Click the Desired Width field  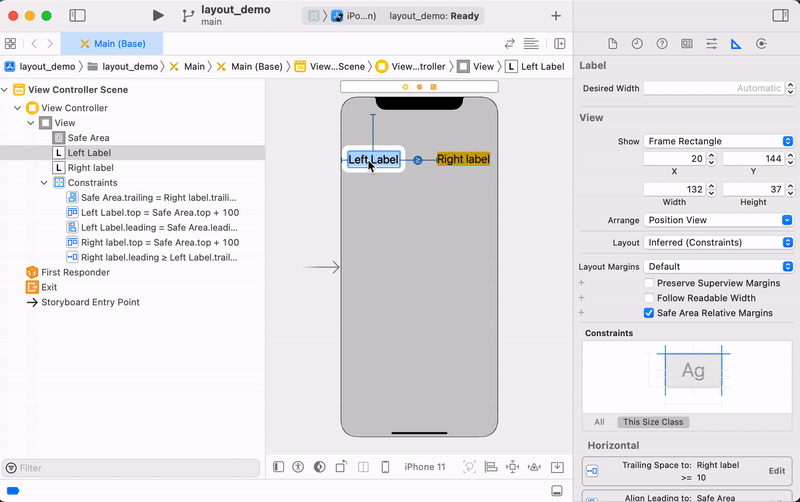714,88
